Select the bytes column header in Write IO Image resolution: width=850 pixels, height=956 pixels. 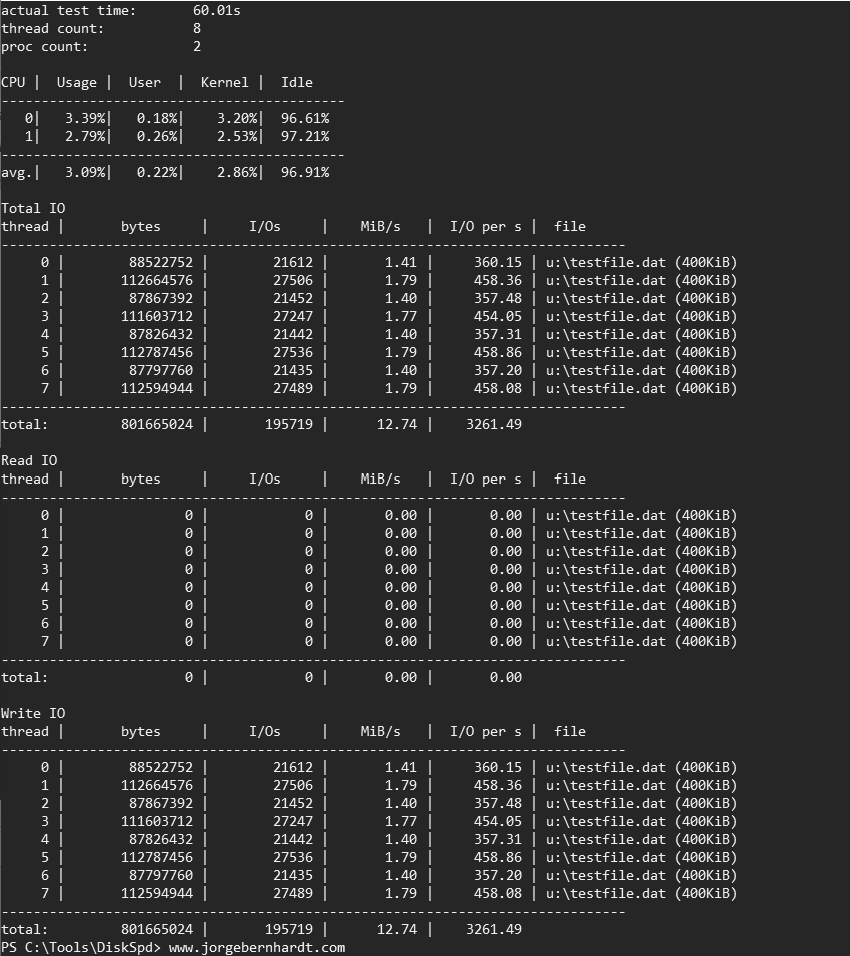point(140,731)
